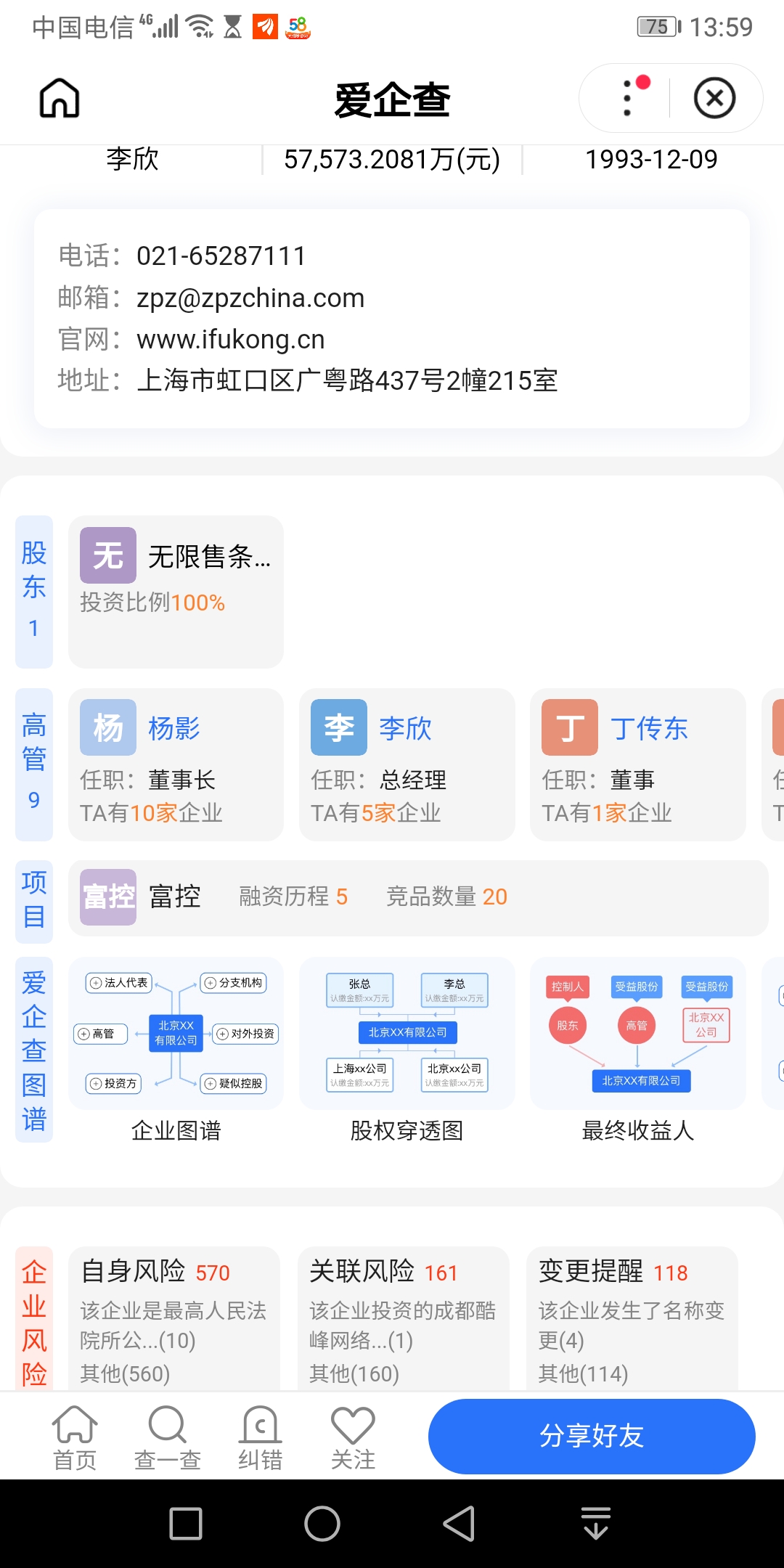Tap the home icon in header

[60, 98]
